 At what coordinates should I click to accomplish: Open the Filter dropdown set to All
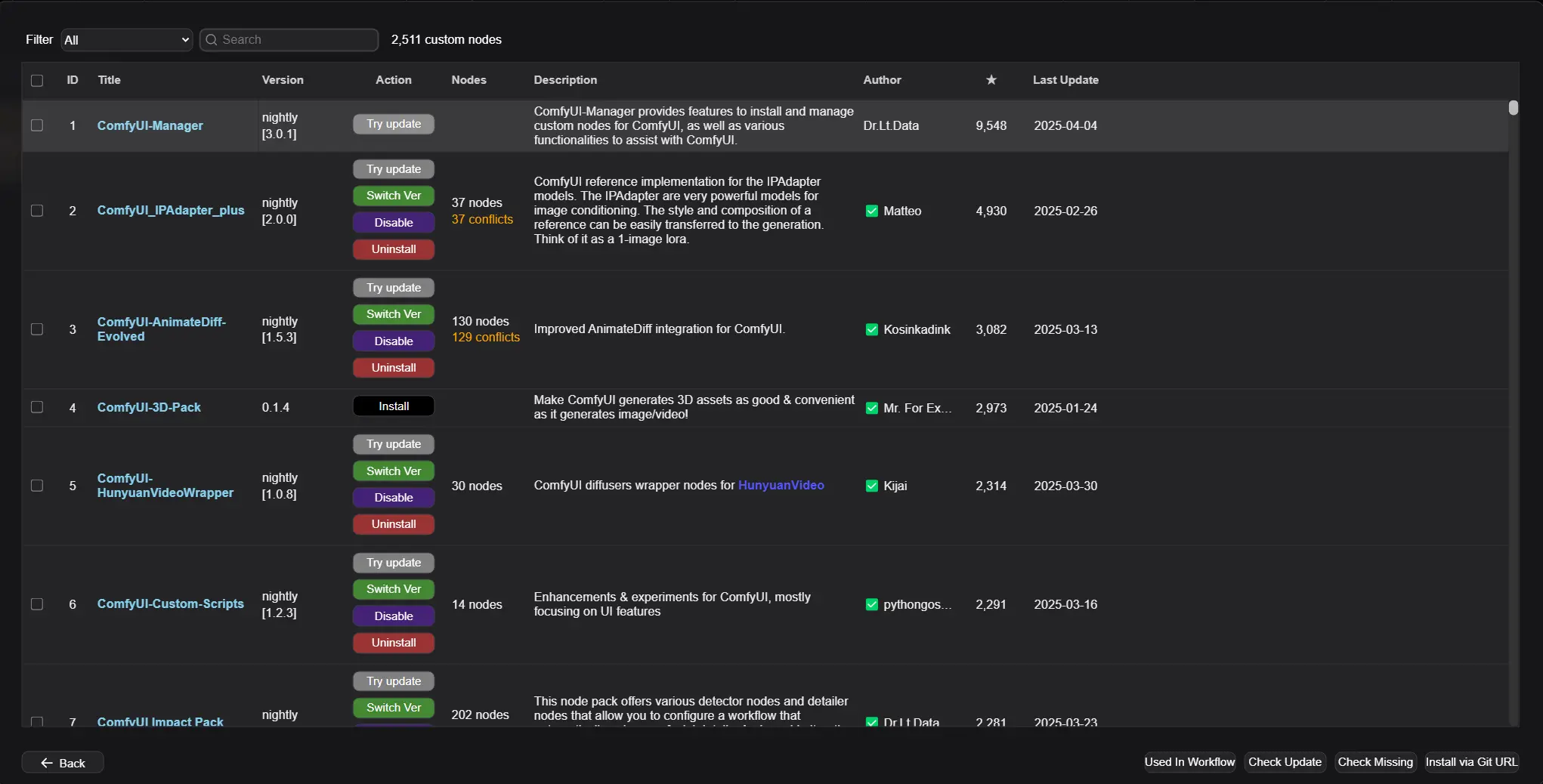coord(126,40)
